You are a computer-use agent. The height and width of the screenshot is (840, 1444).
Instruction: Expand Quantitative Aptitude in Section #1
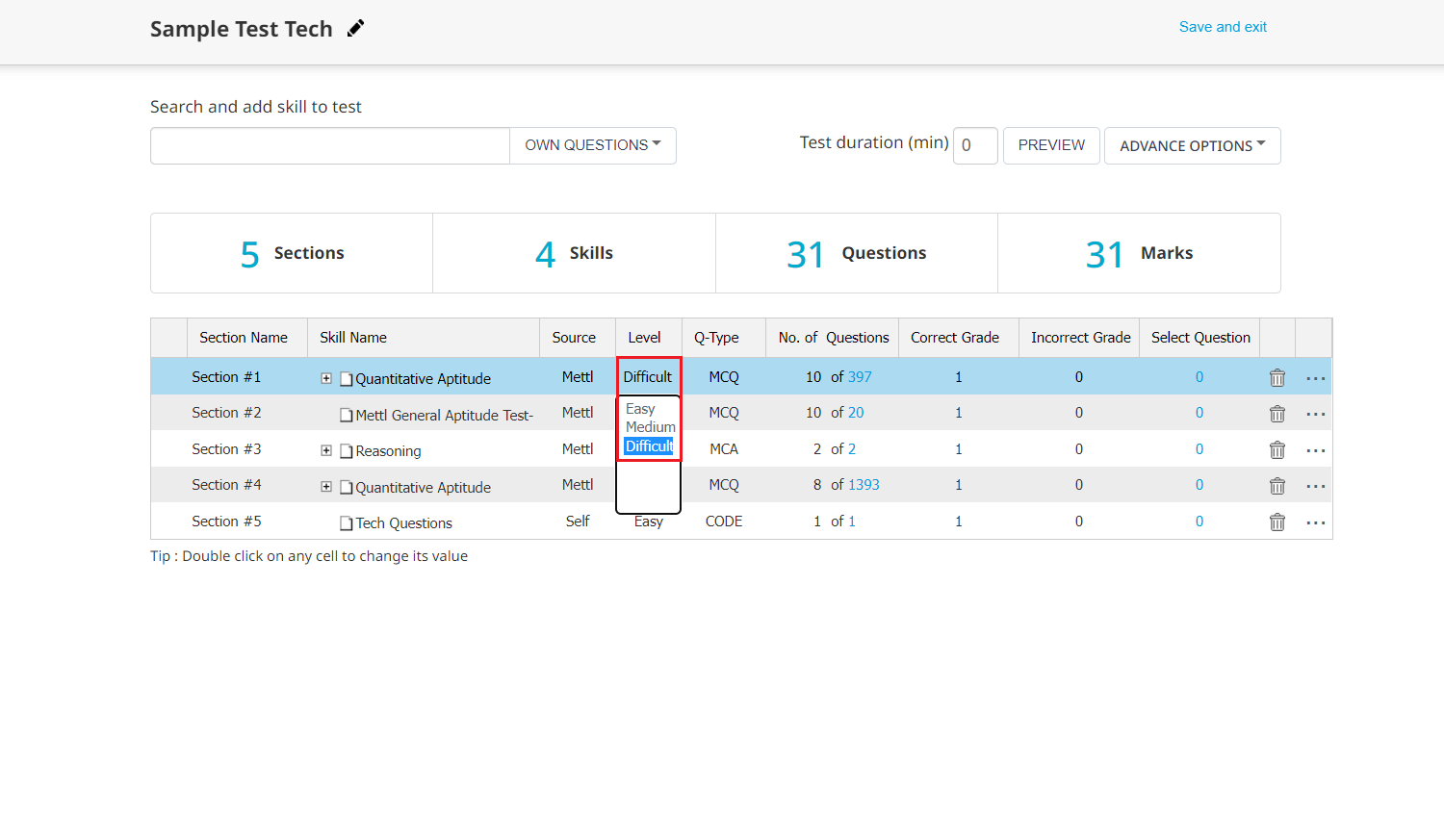point(326,378)
